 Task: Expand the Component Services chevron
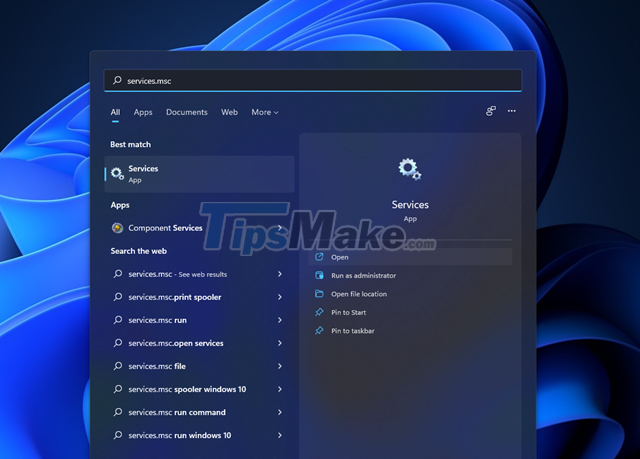[280, 228]
